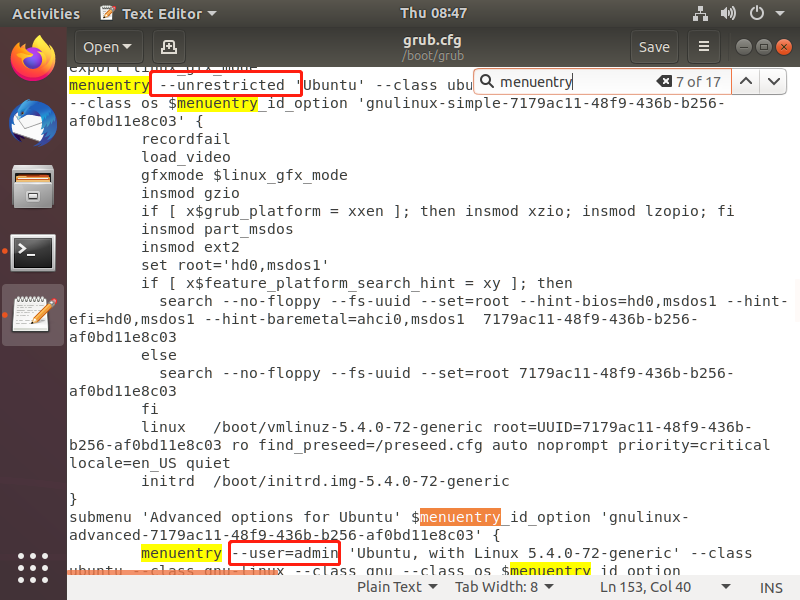Select the Text Editor dock icon
Screen dimensions: 800x600
[x=33, y=312]
